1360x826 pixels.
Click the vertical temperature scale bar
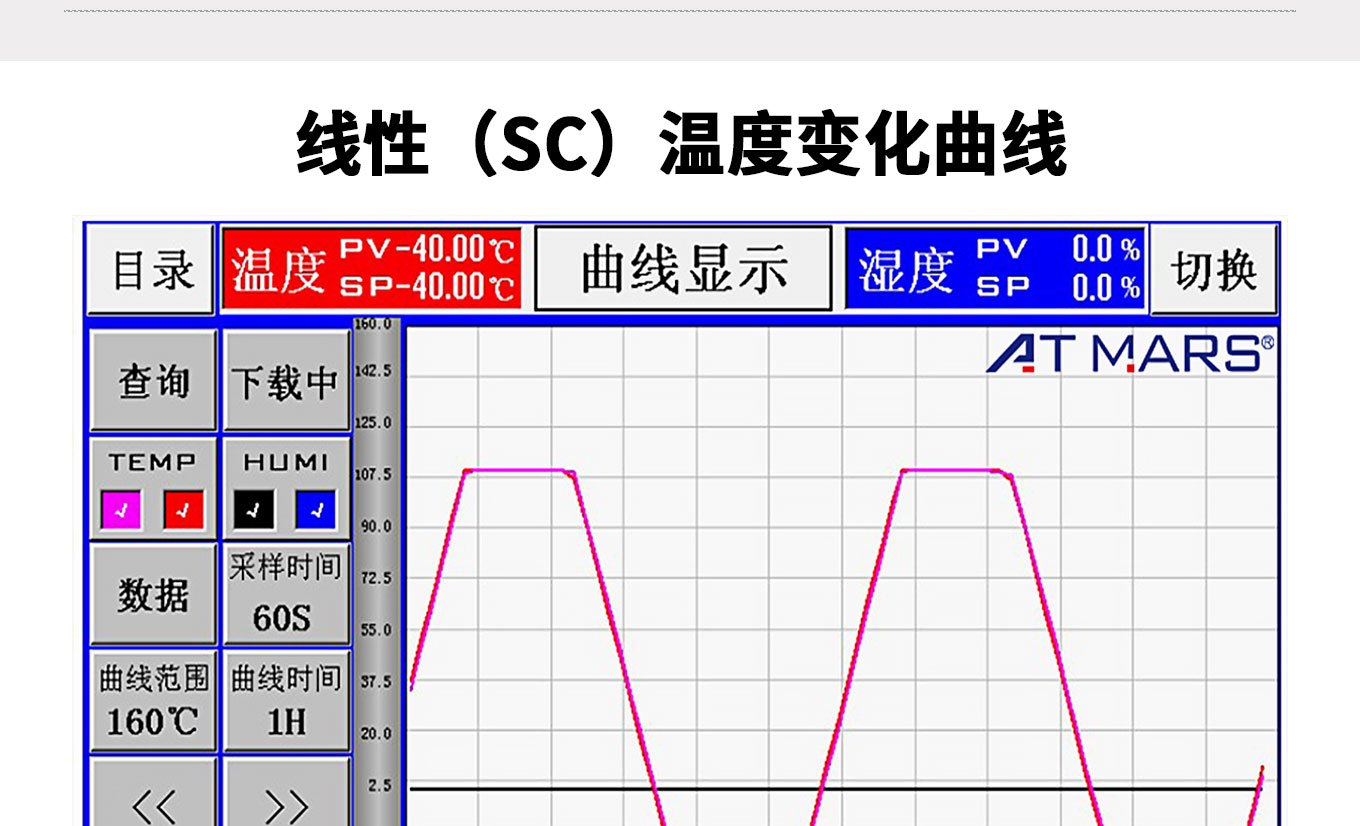378,570
